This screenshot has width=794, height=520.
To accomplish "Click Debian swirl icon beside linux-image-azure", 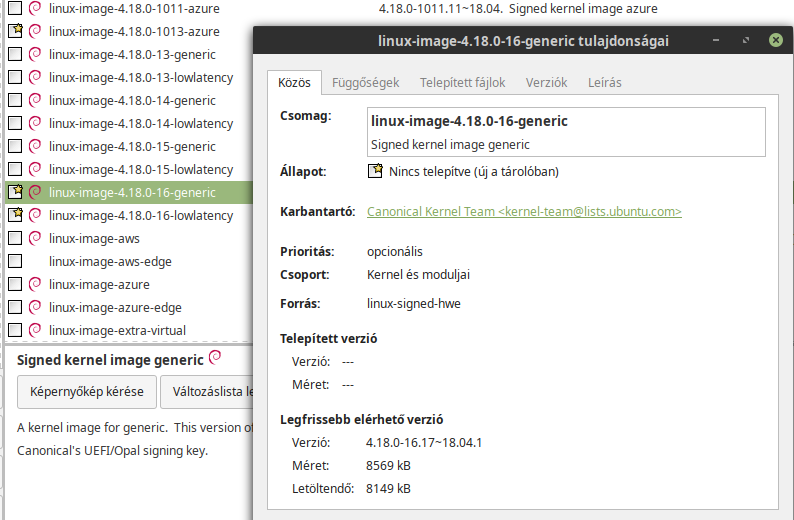I will (x=35, y=285).
